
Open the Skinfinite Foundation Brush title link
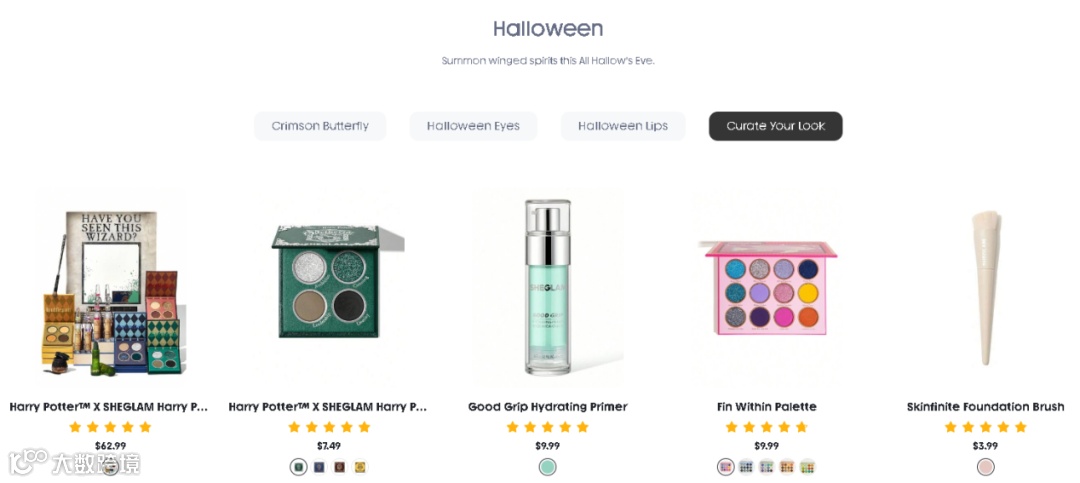click(x=985, y=407)
